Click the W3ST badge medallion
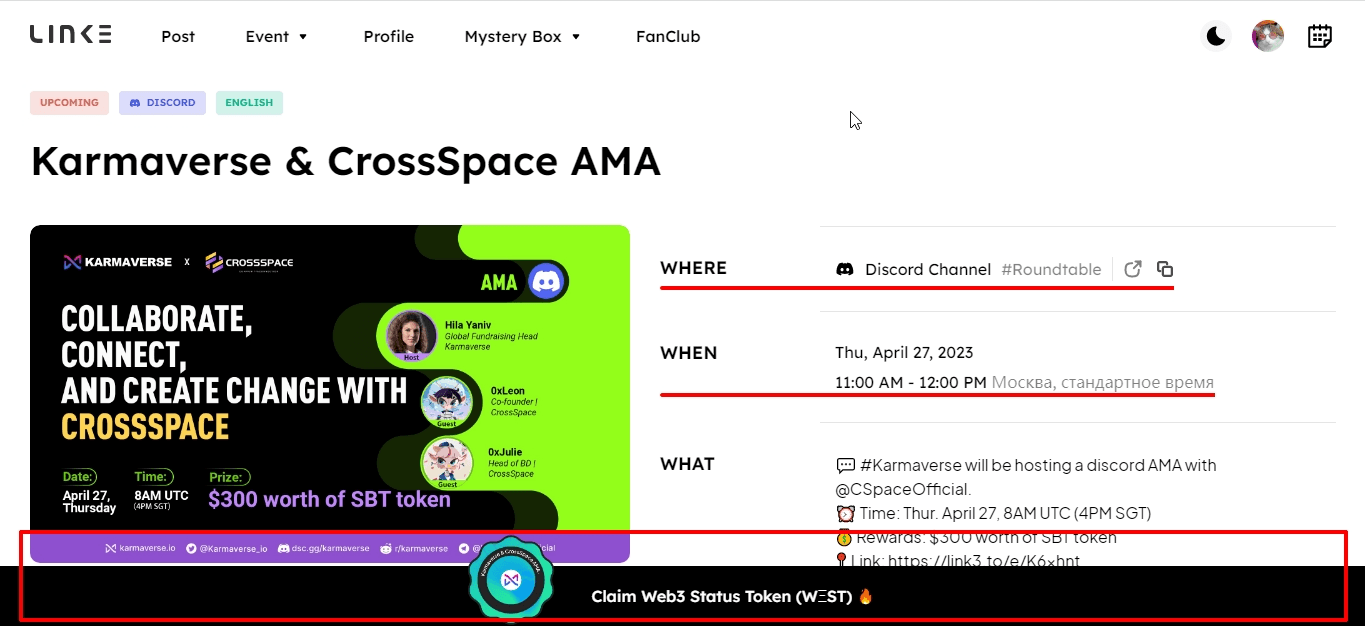This screenshot has width=1365, height=626. pos(511,579)
